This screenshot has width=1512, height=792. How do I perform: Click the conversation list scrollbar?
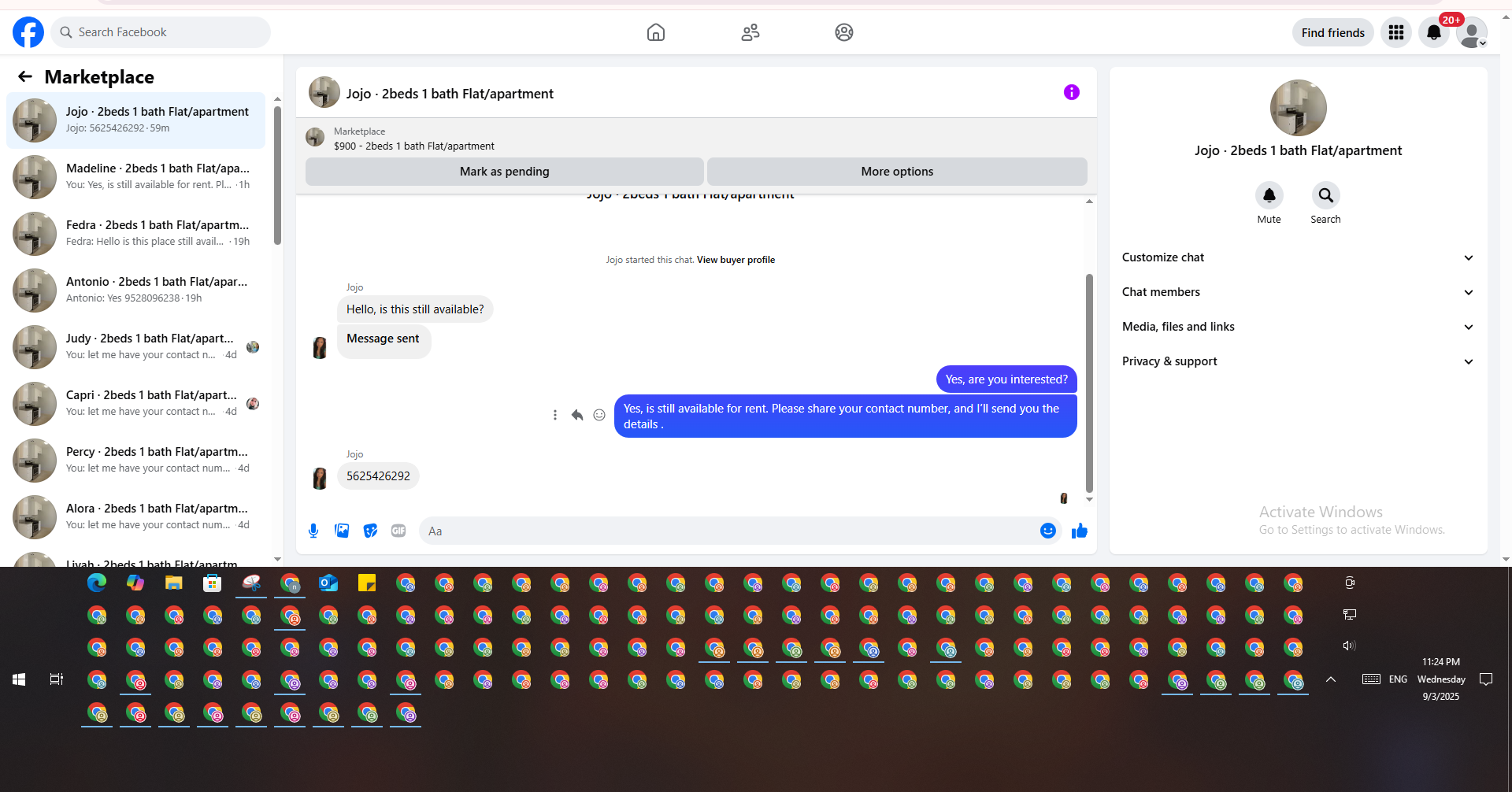point(277,175)
